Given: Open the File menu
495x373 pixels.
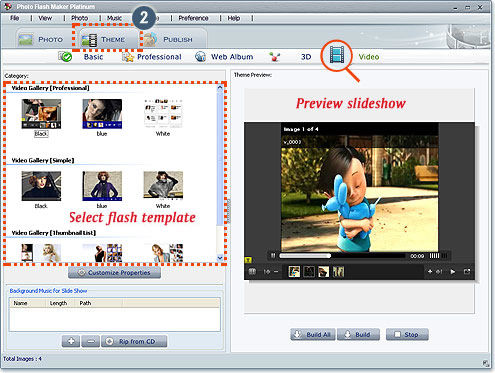Looking at the screenshot, I should point(14,18).
